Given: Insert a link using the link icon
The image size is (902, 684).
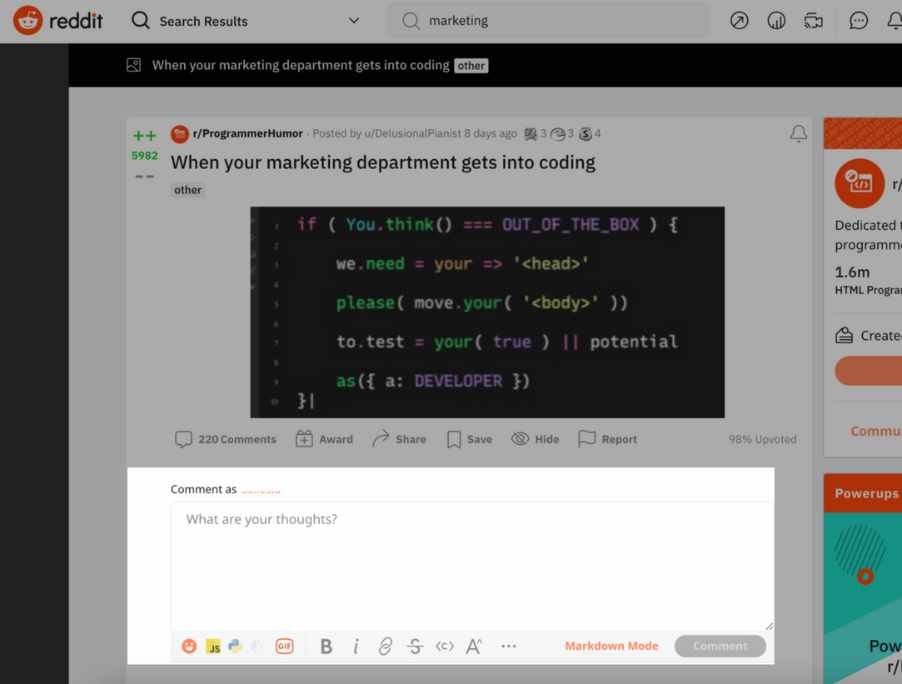Looking at the screenshot, I should (x=385, y=646).
